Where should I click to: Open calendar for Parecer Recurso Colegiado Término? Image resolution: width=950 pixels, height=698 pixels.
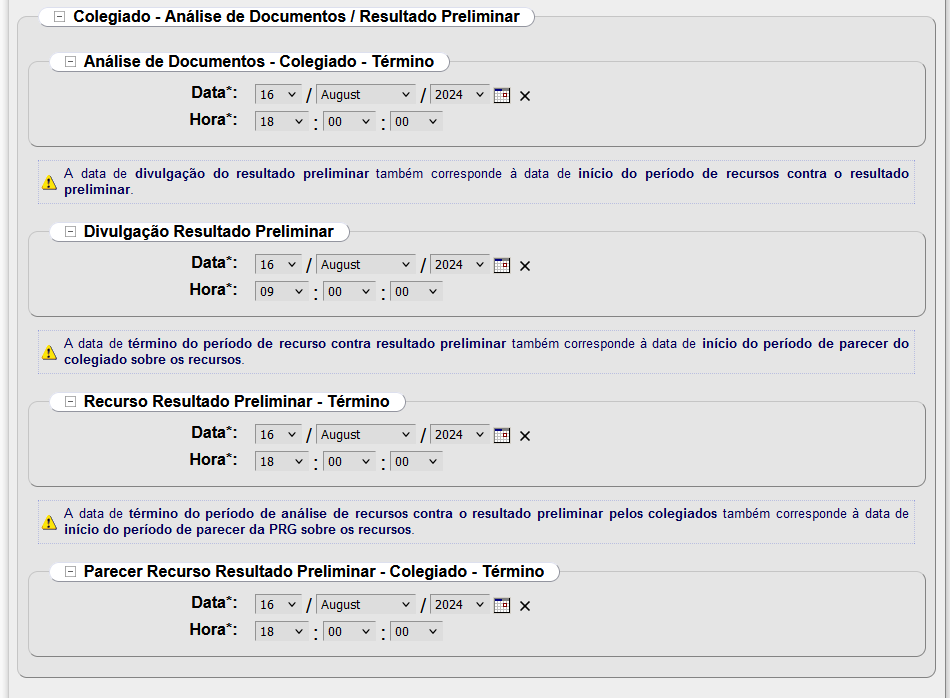point(502,605)
